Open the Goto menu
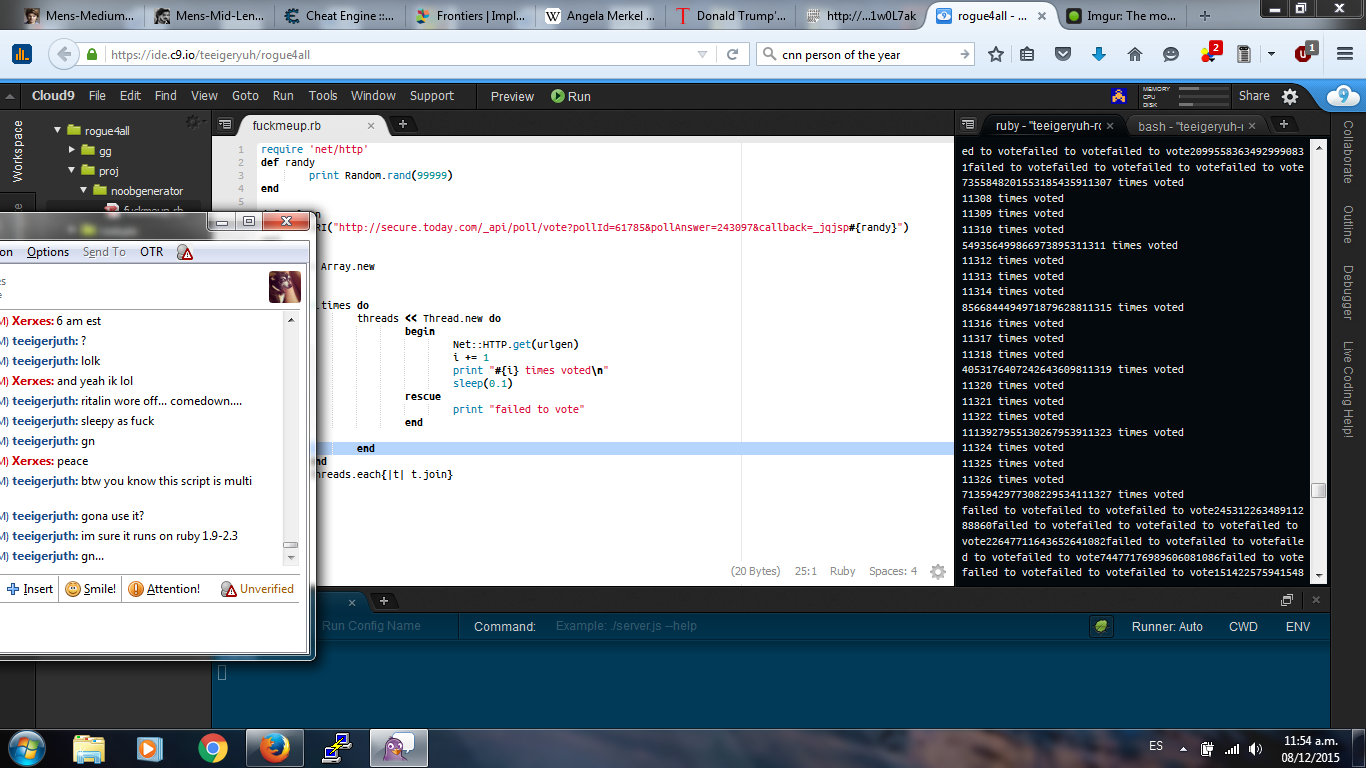This screenshot has width=1366, height=768. coord(245,96)
